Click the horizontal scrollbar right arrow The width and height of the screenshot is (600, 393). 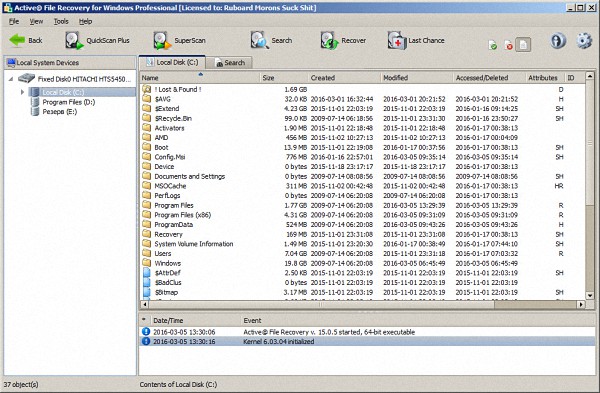pyautogui.click(x=581, y=305)
